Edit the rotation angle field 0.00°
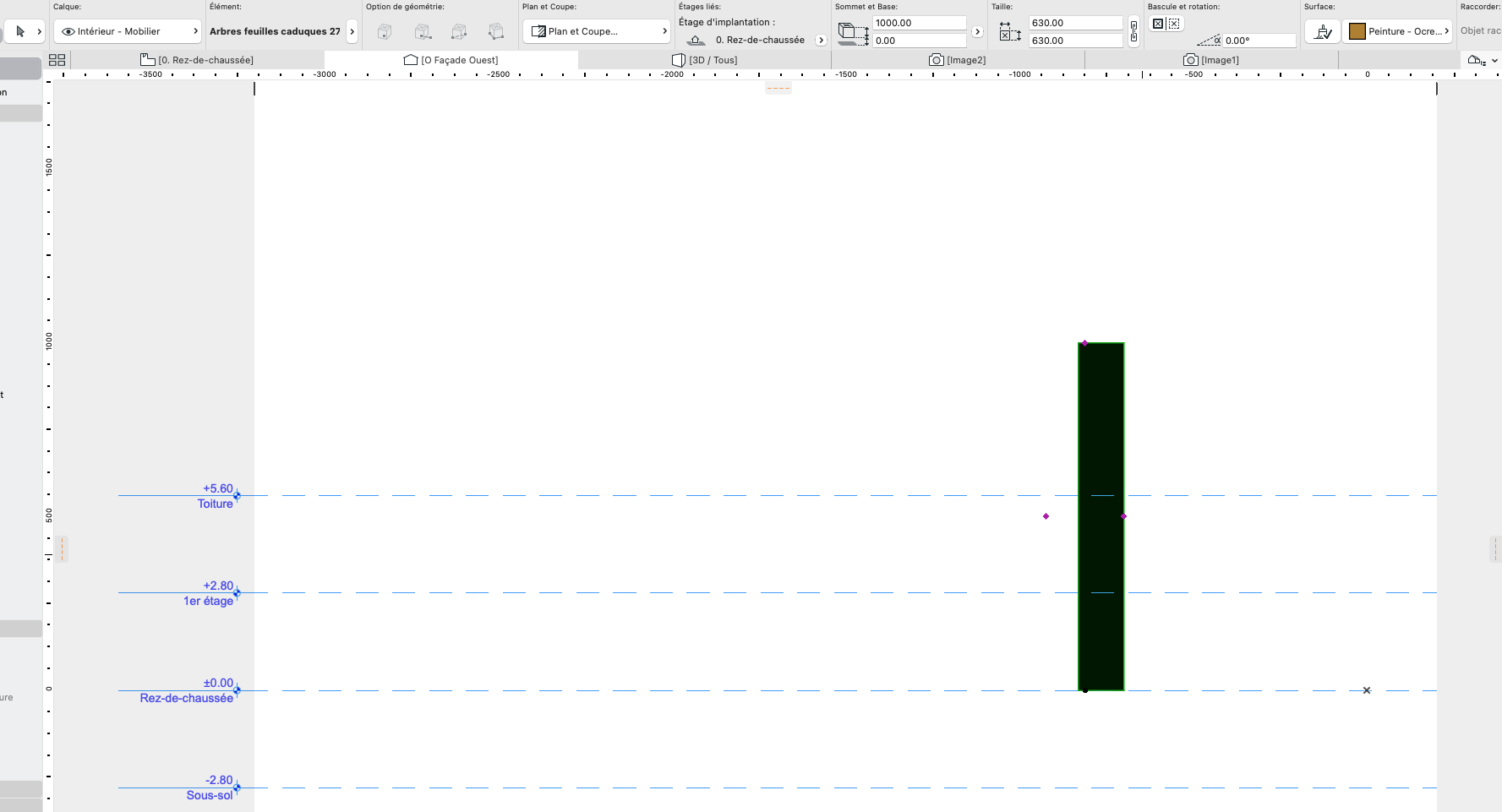This screenshot has width=1502, height=812. point(1259,41)
